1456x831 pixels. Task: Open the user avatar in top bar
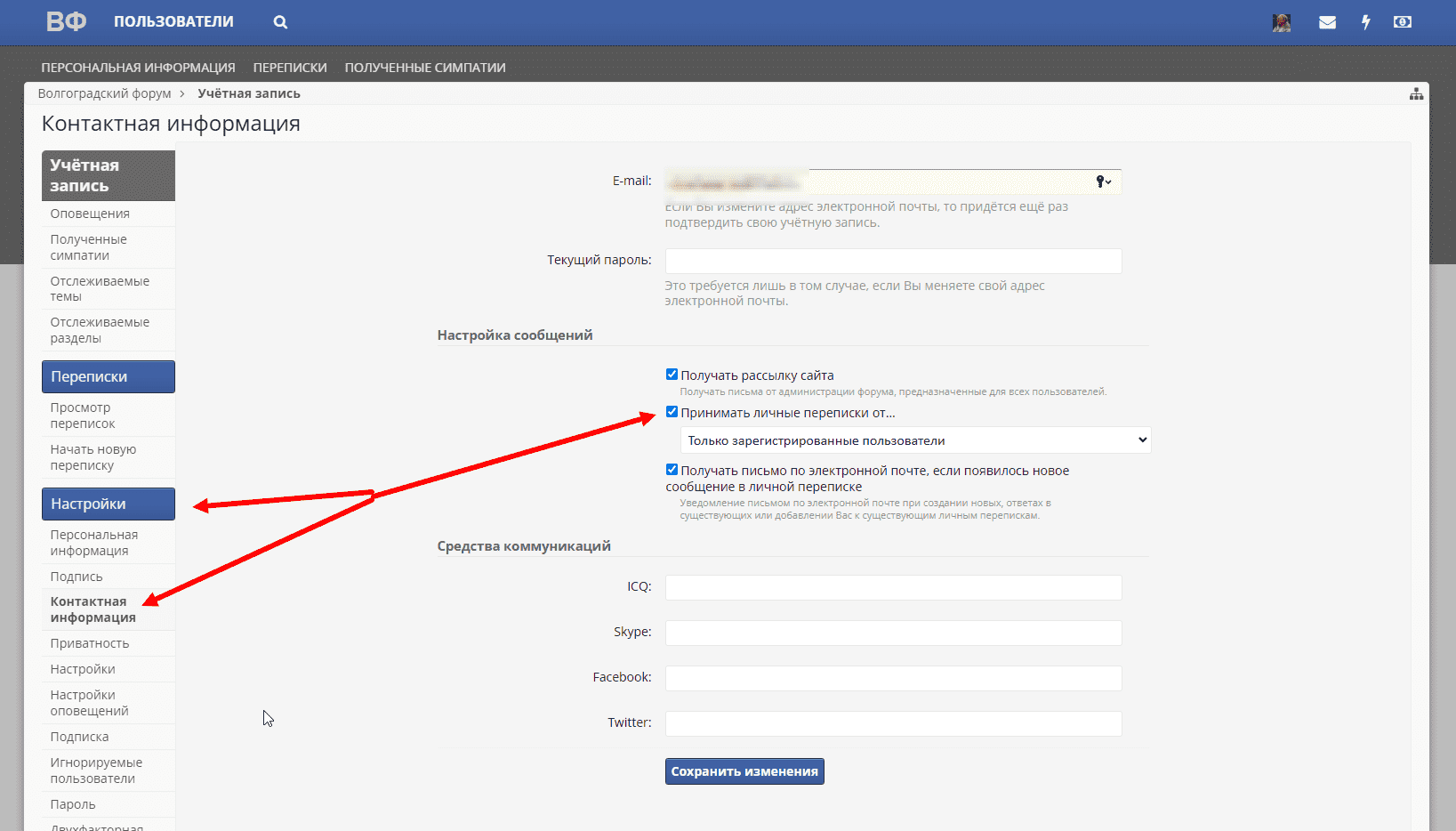tap(1281, 22)
